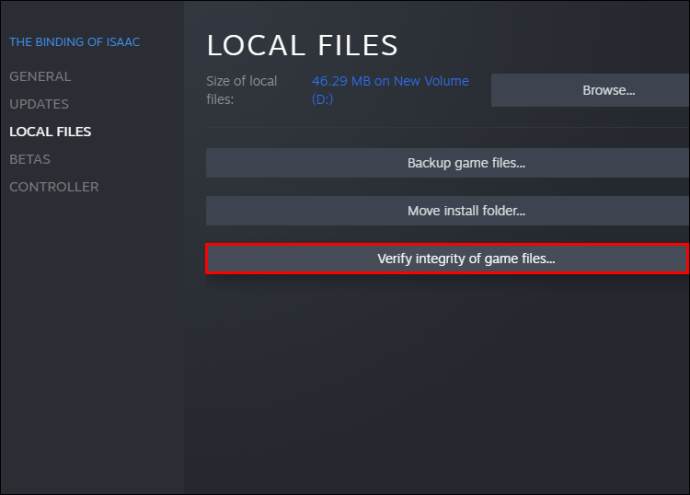Click the red outline around Verify integrity
Viewport: 690px width, 495px height.
[447, 244]
